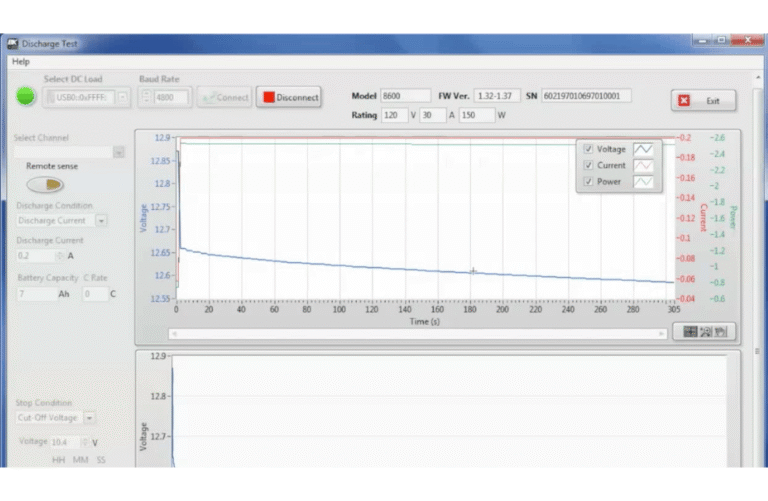The width and height of the screenshot is (768, 501).
Task: Click the Connect button
Action: [225, 97]
